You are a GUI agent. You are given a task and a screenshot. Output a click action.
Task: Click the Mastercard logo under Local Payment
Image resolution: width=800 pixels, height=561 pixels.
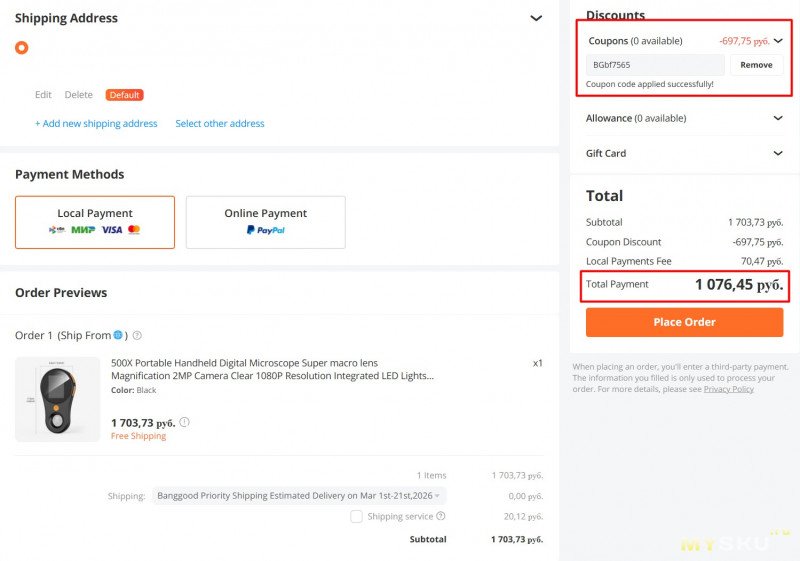pos(134,230)
